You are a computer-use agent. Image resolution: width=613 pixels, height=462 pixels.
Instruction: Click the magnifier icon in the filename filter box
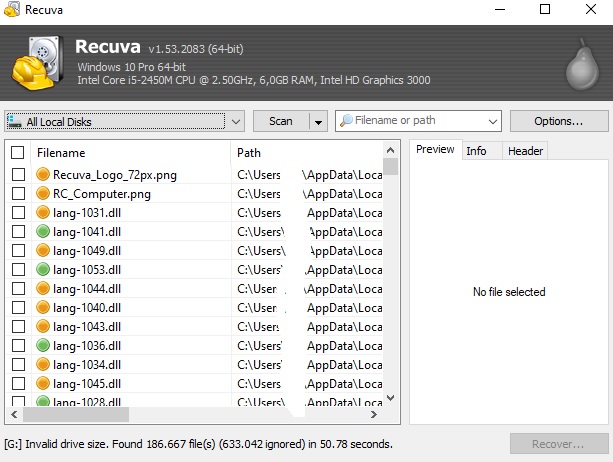[346, 121]
